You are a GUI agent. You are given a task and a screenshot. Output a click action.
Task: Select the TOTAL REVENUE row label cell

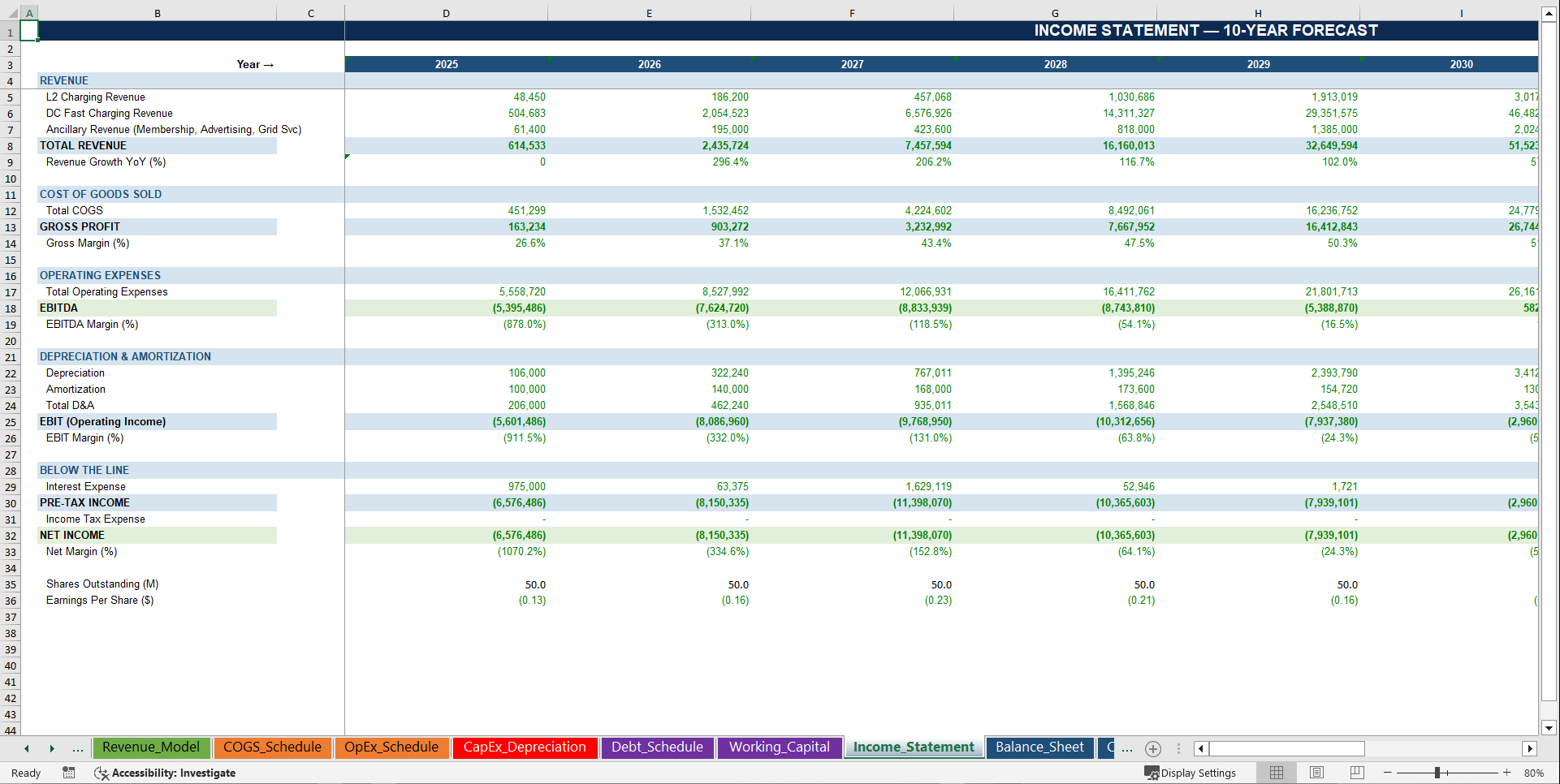[x=83, y=145]
